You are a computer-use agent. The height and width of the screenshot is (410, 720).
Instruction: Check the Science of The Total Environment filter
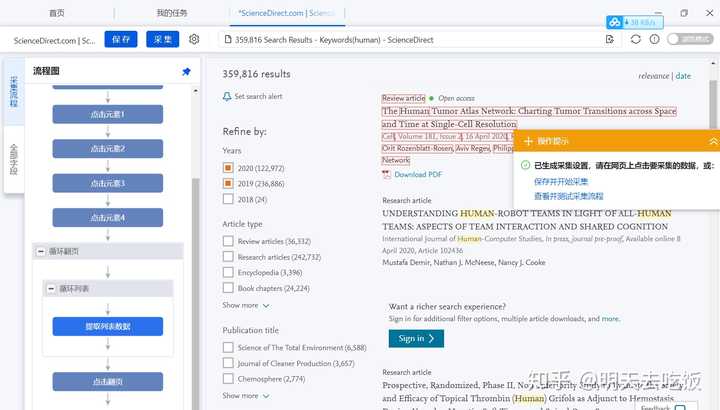tap(228, 348)
